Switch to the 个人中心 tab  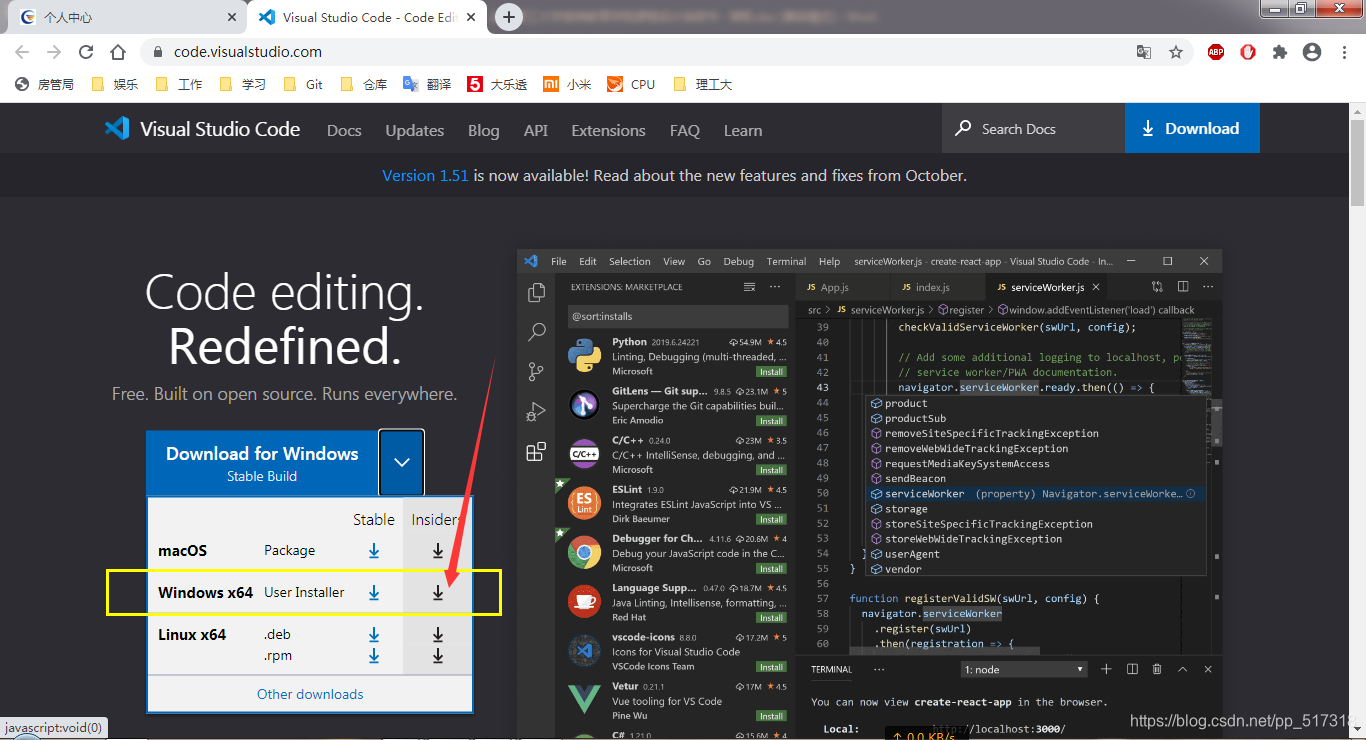point(126,17)
